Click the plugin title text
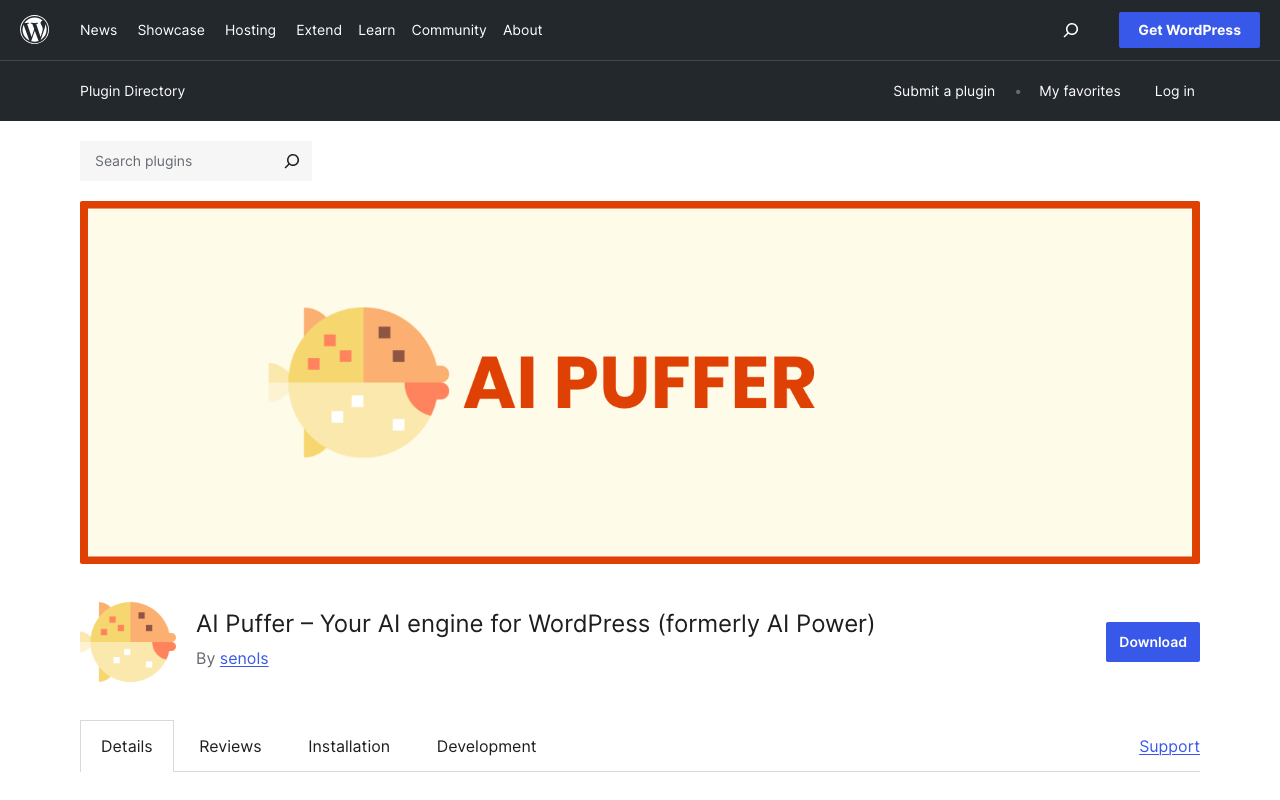The height and width of the screenshot is (800, 1280). (535, 623)
